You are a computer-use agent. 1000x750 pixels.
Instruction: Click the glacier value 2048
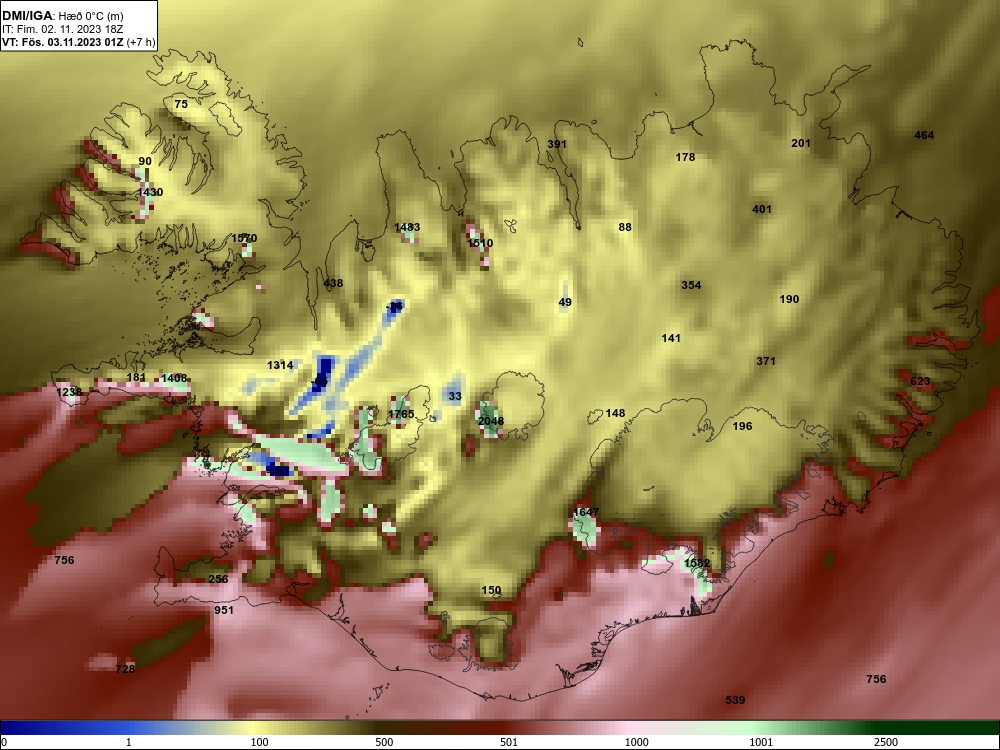click(491, 421)
